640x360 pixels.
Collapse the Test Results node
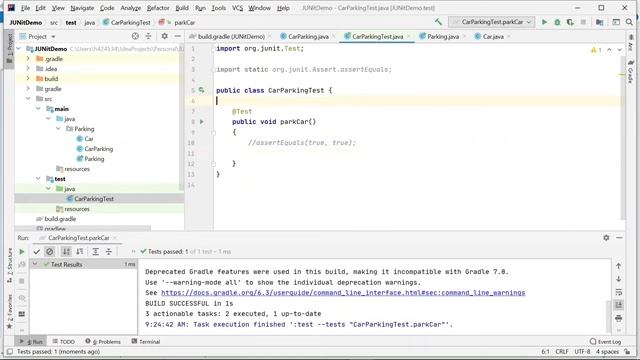(x=35, y=264)
